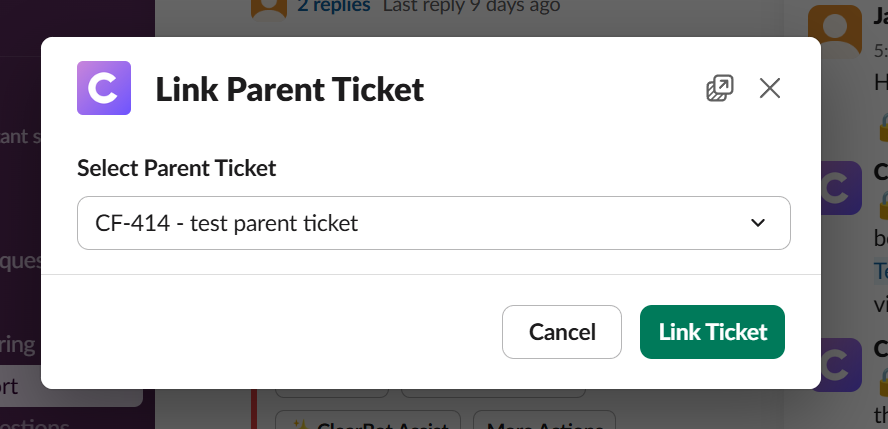Click the orange user avatar in the right panel

tap(834, 30)
